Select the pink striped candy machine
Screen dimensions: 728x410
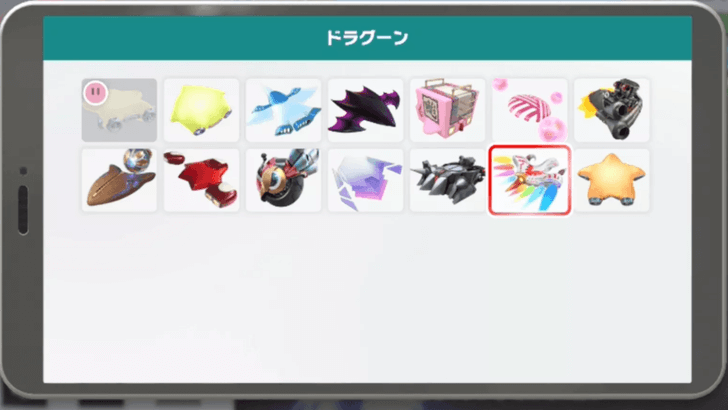[x=530, y=110]
